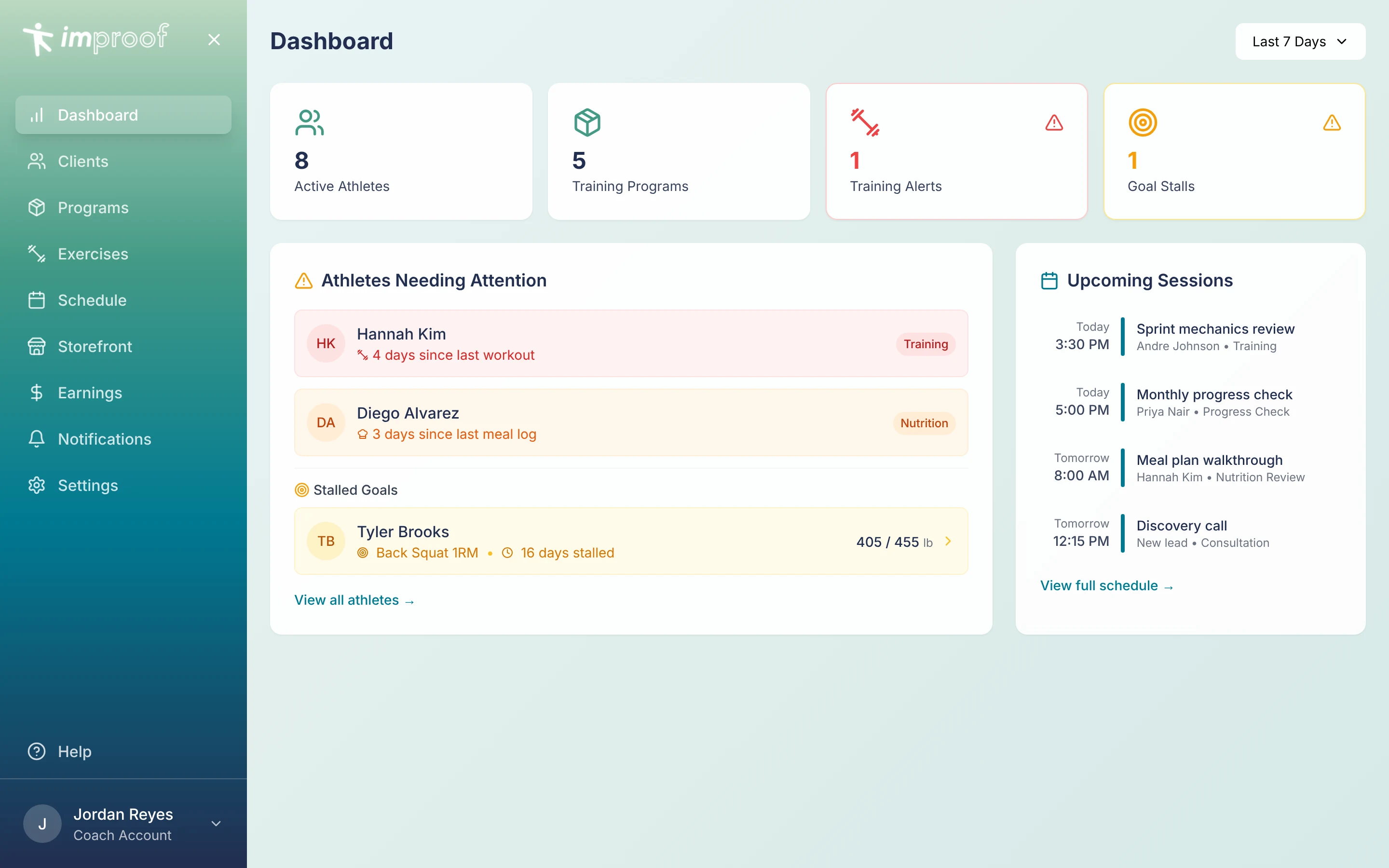Screen dimensions: 1389x868
Task: Click the Training tag on Hannah Kim
Action: [x=926, y=344]
